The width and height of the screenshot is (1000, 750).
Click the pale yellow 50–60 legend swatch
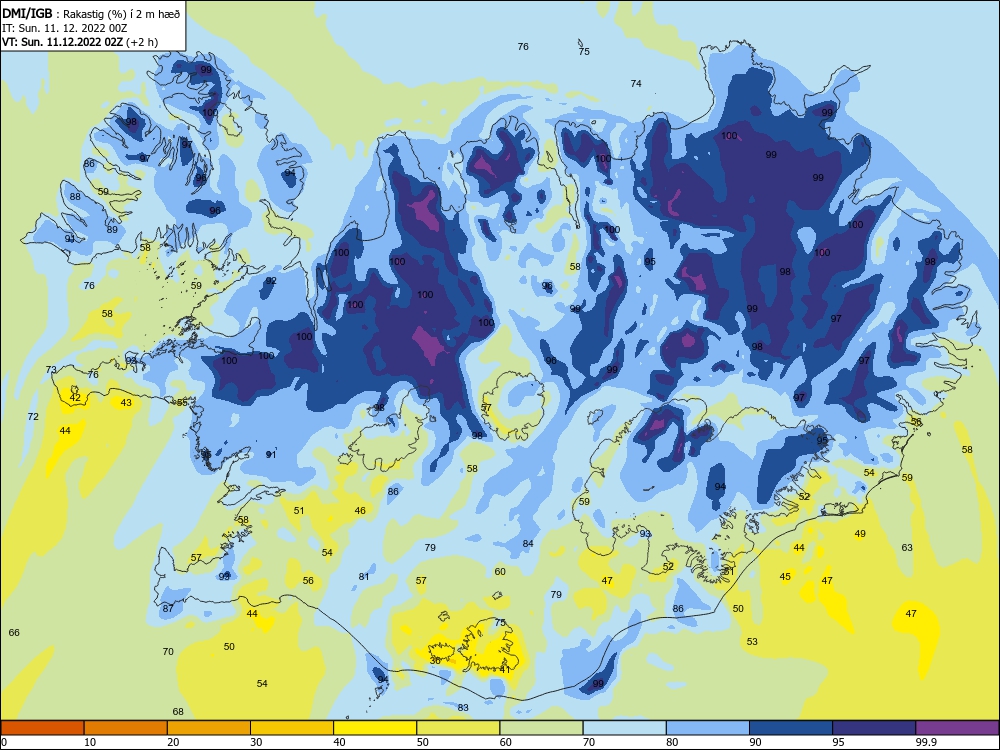click(458, 728)
